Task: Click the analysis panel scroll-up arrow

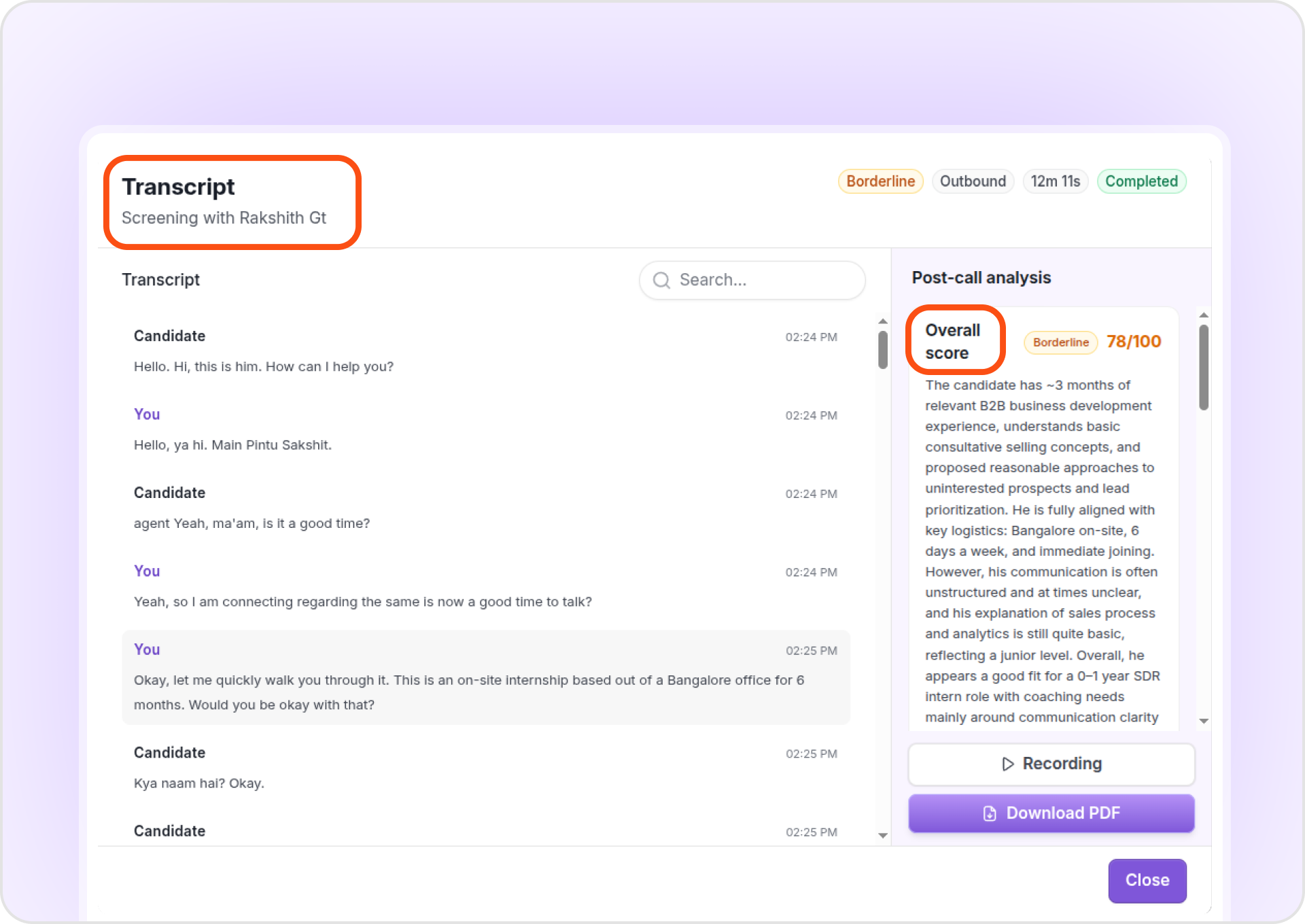Action: coord(1204,315)
